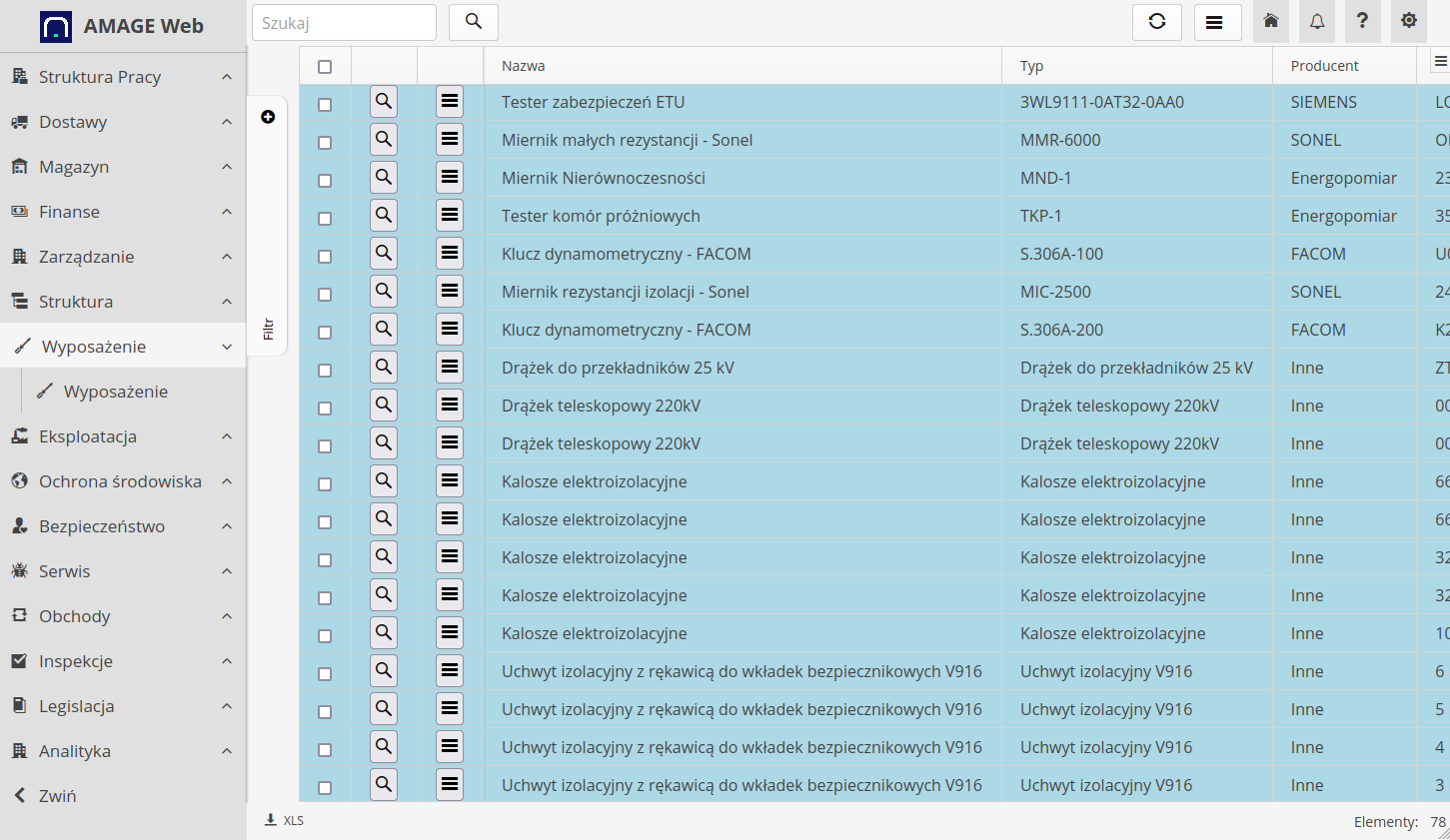Toggle the select-all checkbox in table header

pyautogui.click(x=325, y=67)
